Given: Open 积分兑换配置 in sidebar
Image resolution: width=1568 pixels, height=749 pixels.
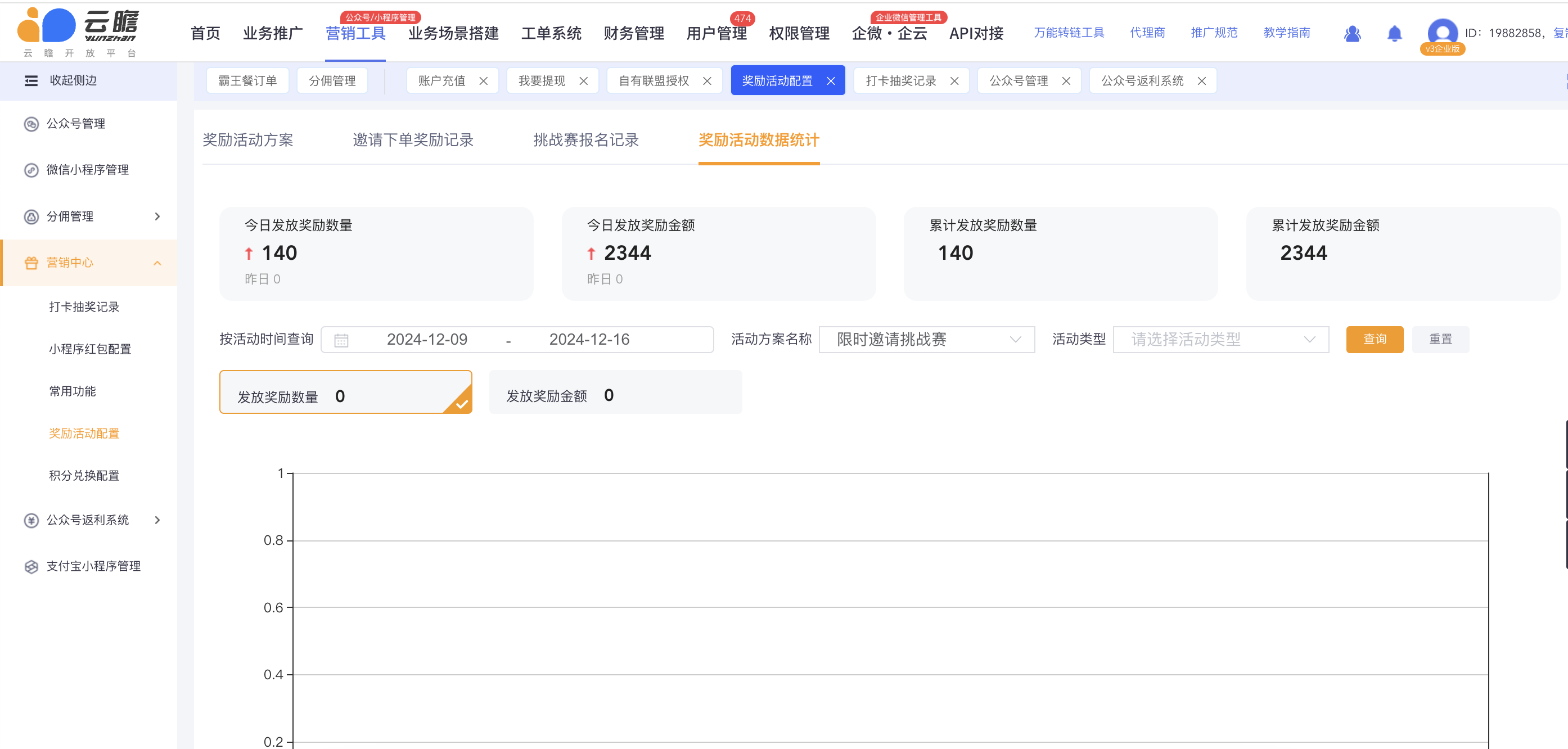Looking at the screenshot, I should 84,476.
